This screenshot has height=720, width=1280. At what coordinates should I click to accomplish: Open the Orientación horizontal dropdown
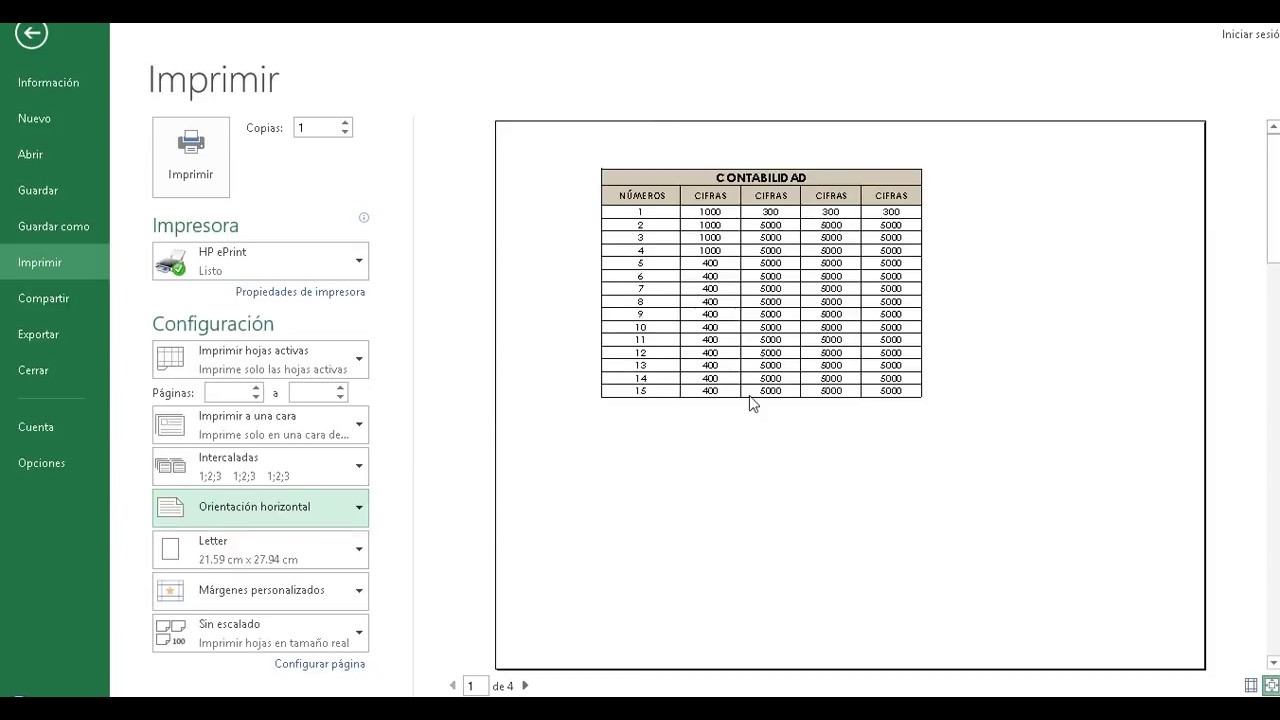(359, 508)
